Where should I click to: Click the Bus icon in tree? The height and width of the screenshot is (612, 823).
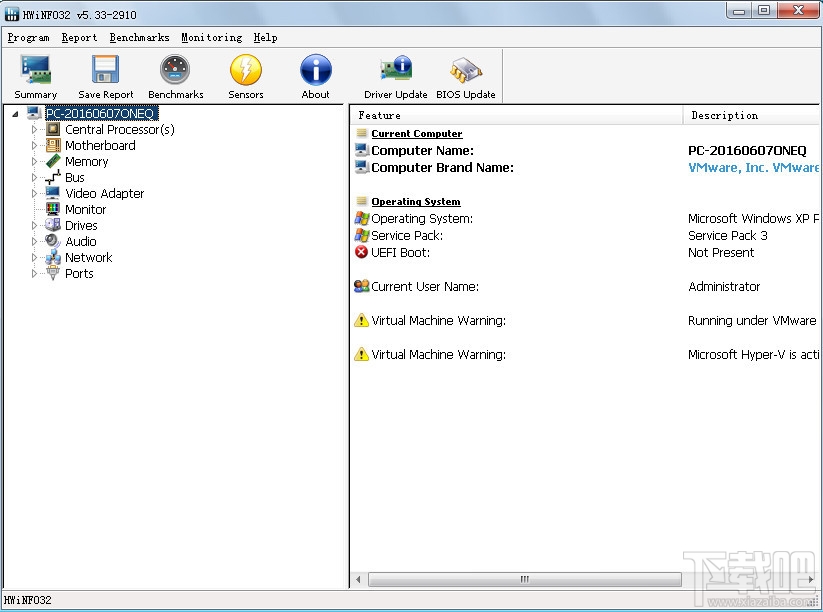tap(53, 177)
